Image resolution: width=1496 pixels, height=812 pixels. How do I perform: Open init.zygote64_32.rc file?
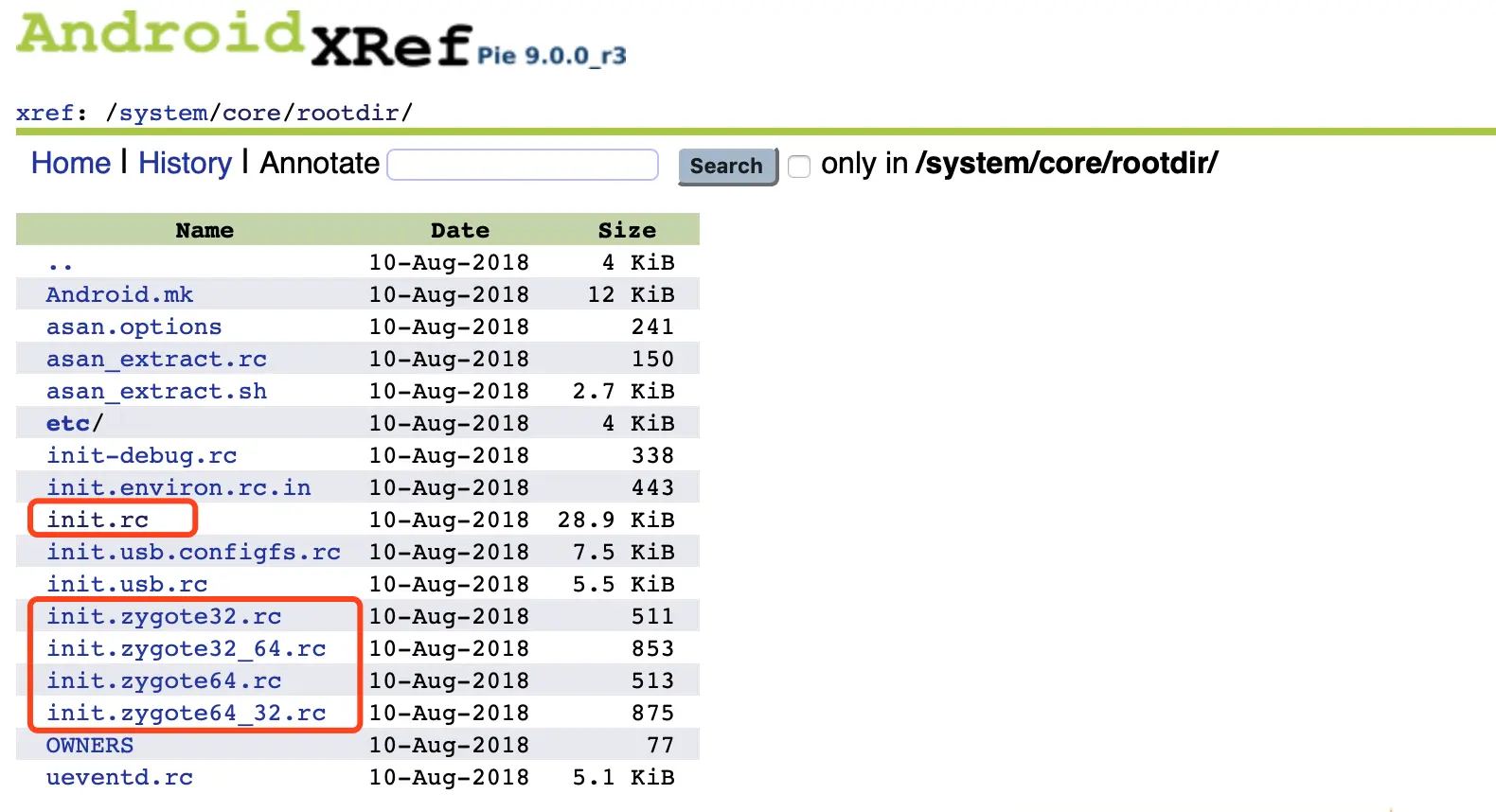[186, 713]
